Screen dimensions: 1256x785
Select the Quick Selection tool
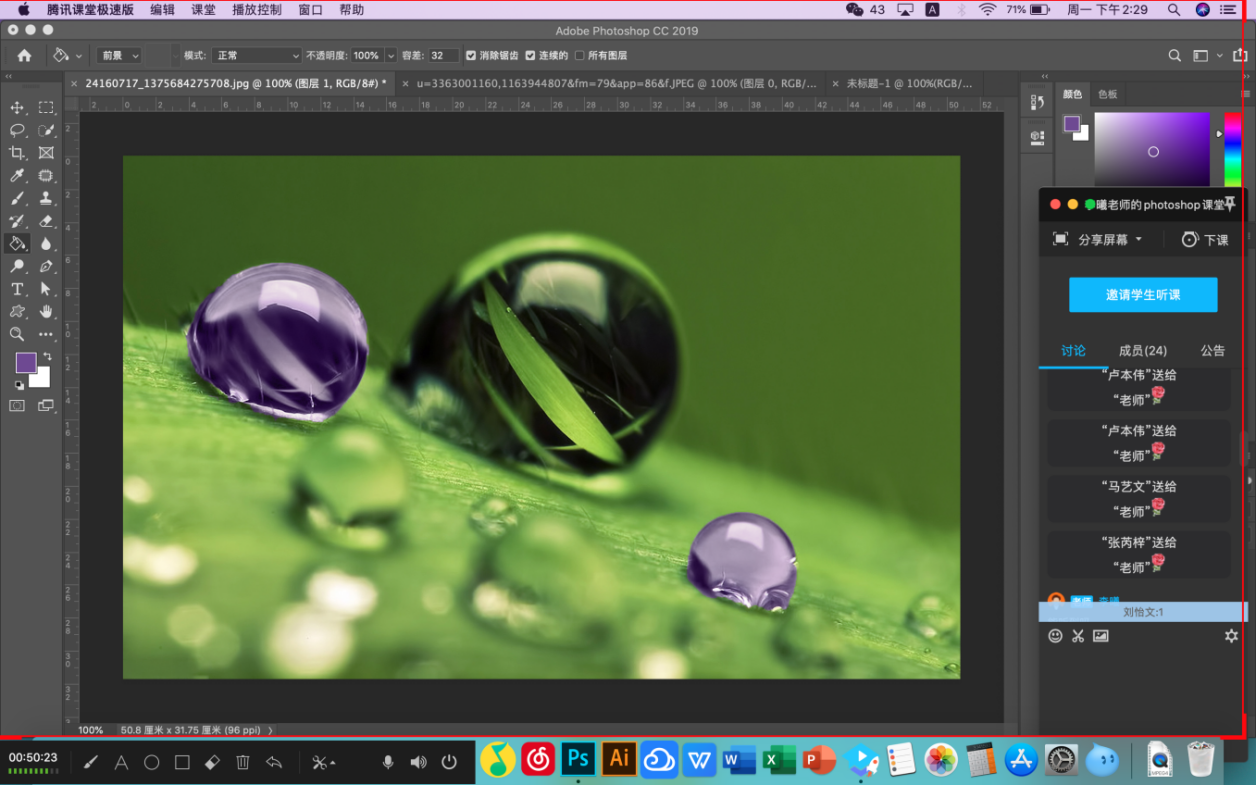click(46, 130)
